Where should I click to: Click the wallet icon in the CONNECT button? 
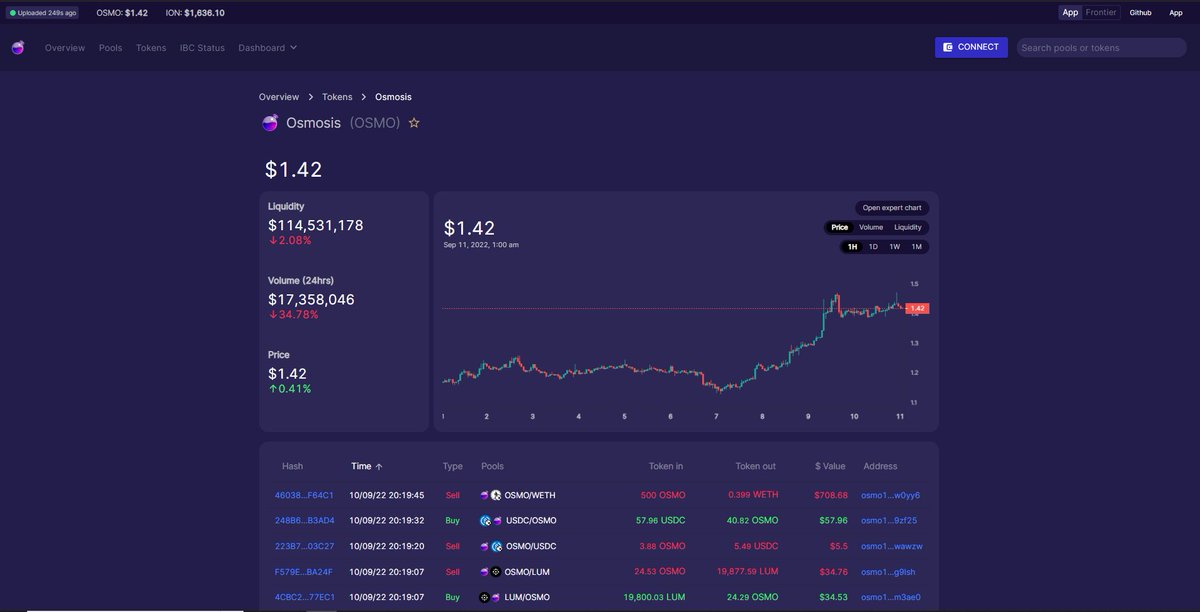point(946,47)
